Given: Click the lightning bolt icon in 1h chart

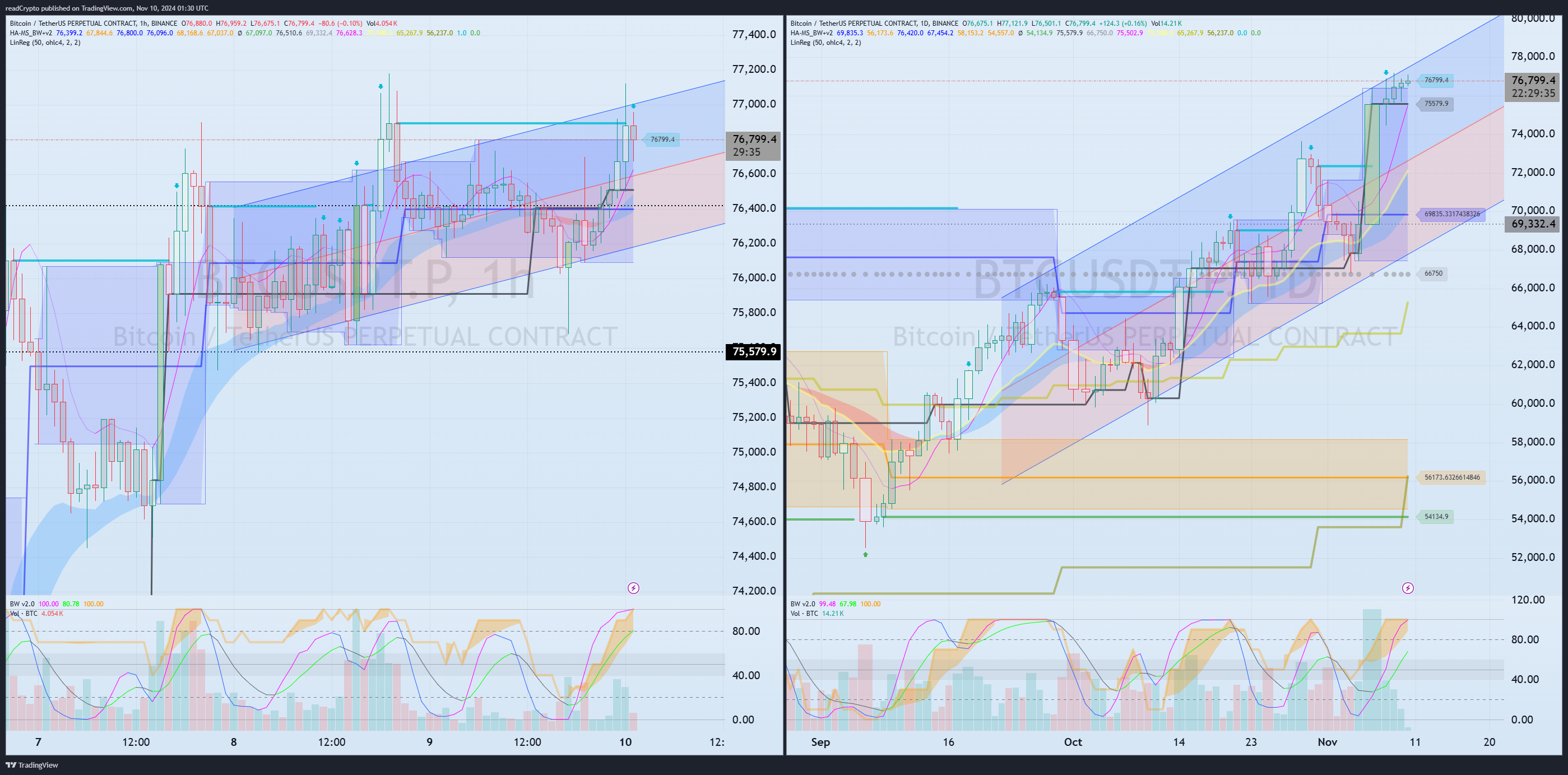Looking at the screenshot, I should [633, 588].
